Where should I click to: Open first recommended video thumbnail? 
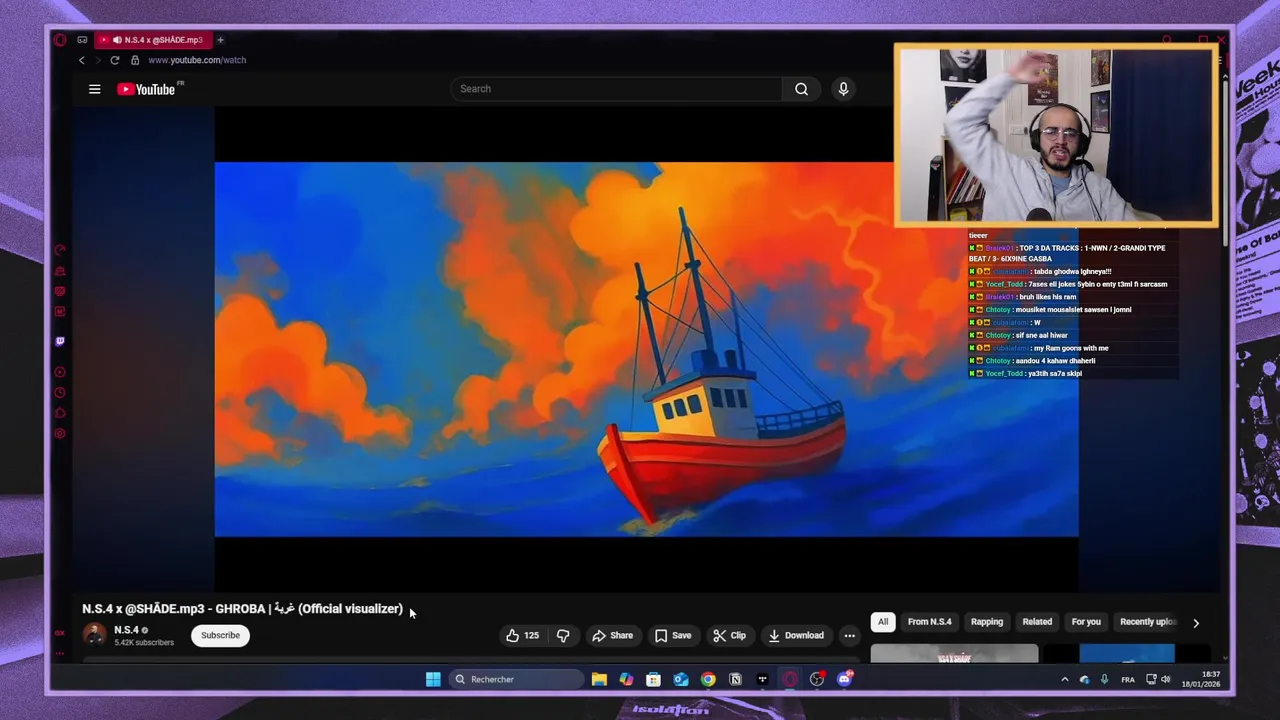(x=954, y=654)
